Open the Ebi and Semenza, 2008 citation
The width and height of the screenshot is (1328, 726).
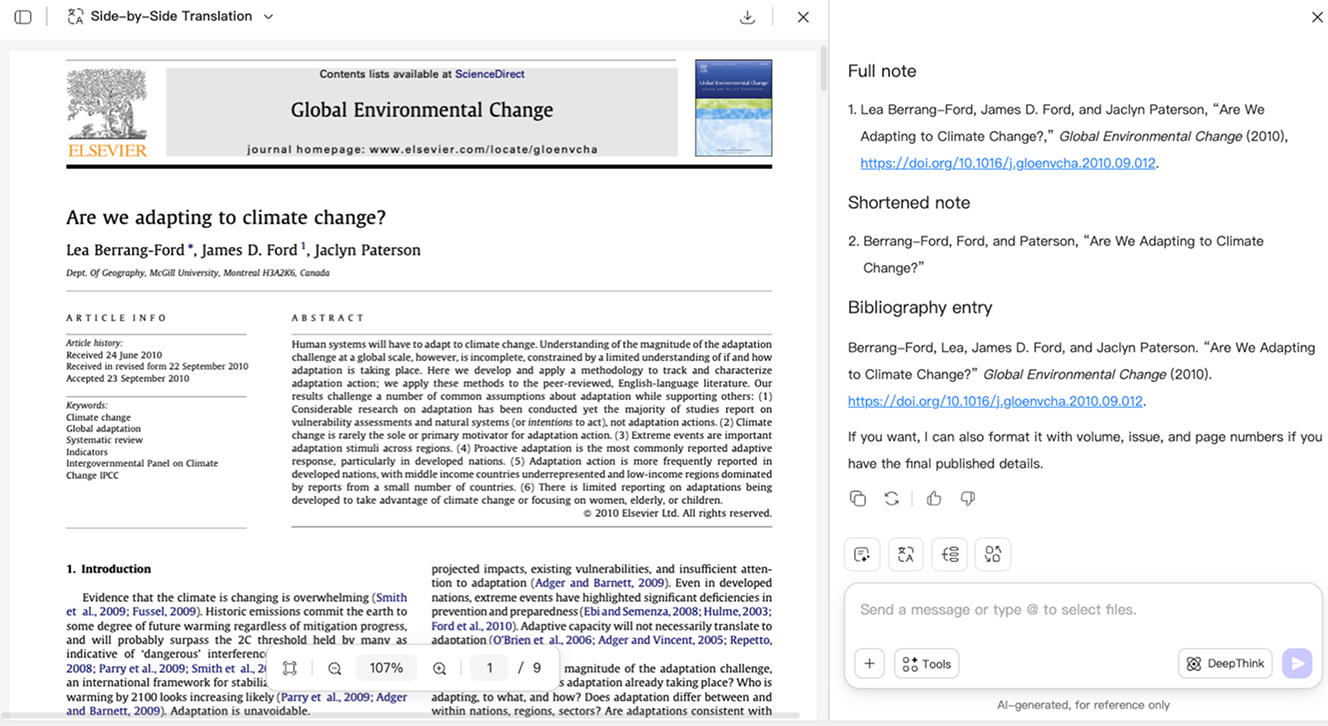coord(640,611)
